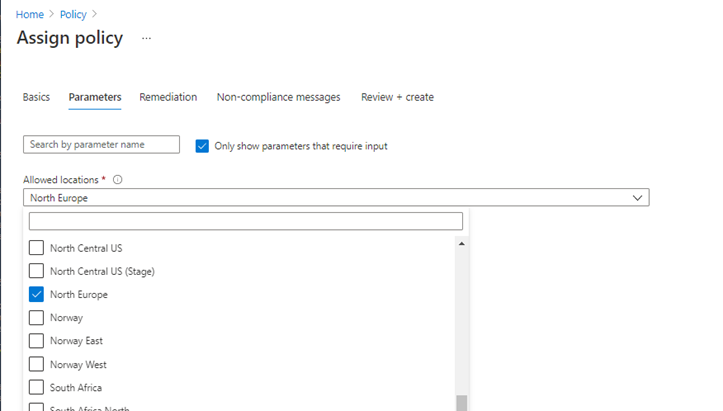Tick the Norway West checkbox
This screenshot has width=723, height=411.
coord(37,365)
